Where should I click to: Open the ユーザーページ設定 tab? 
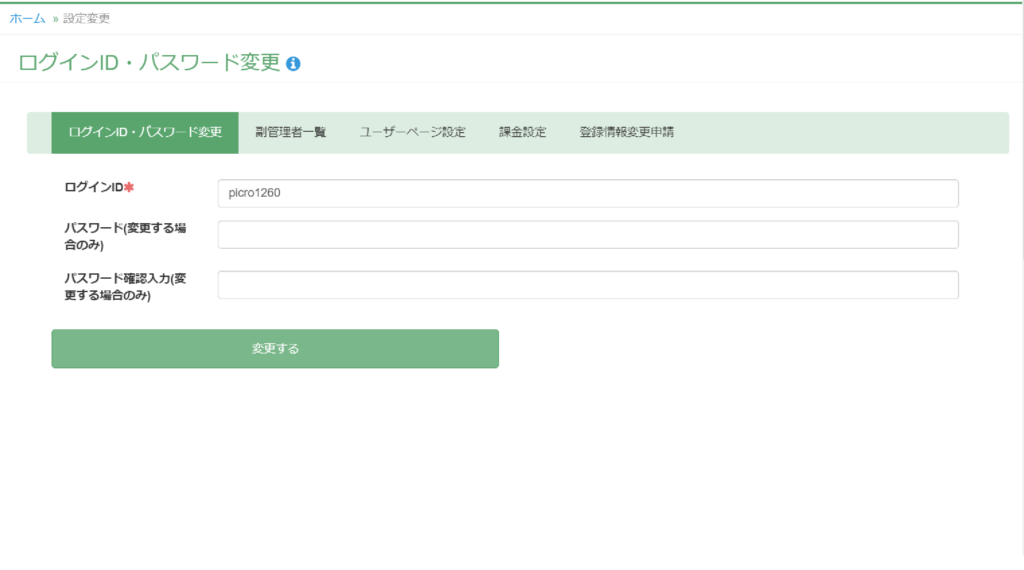click(412, 133)
